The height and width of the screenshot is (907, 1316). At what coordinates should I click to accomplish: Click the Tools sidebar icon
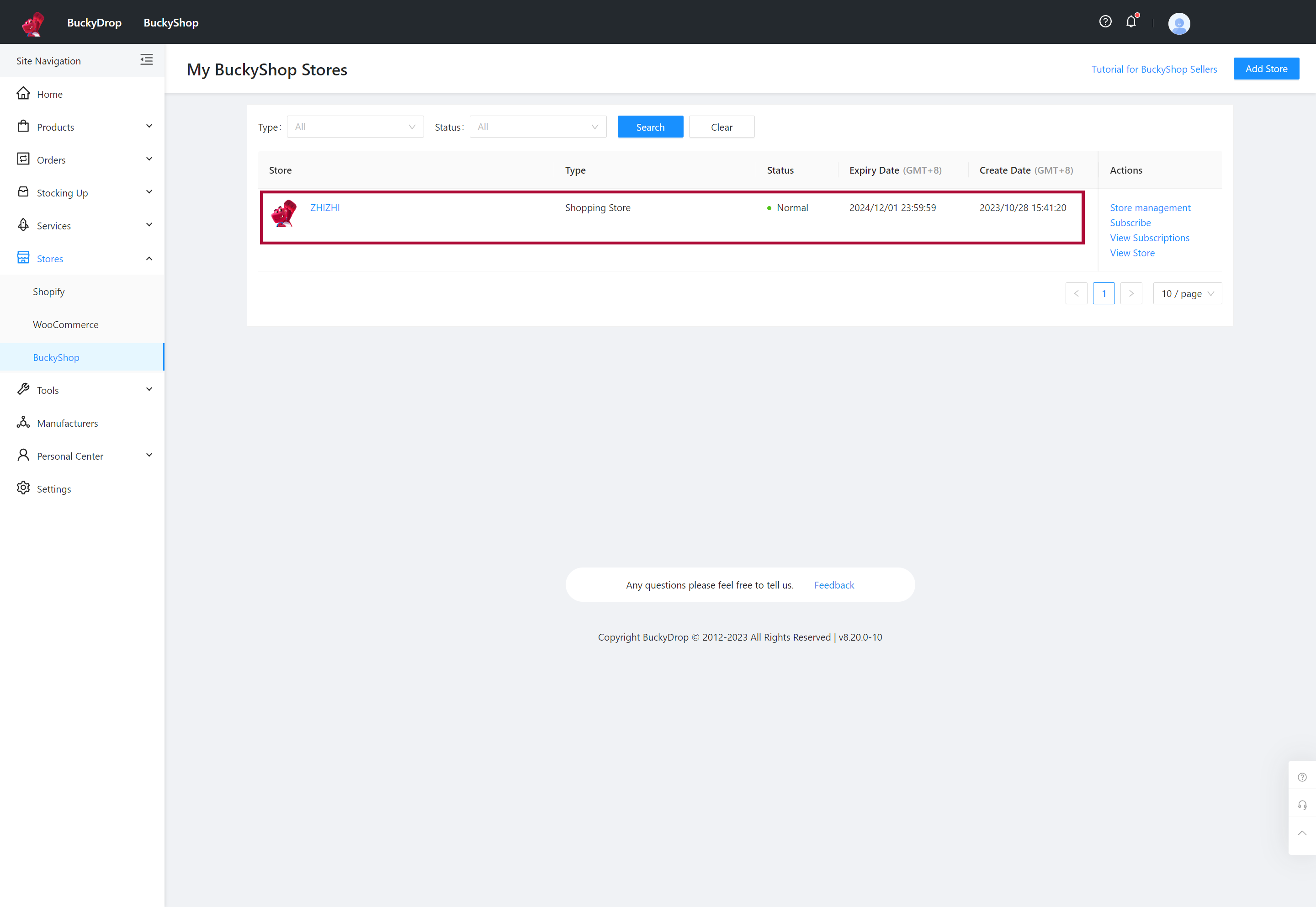tap(22, 389)
